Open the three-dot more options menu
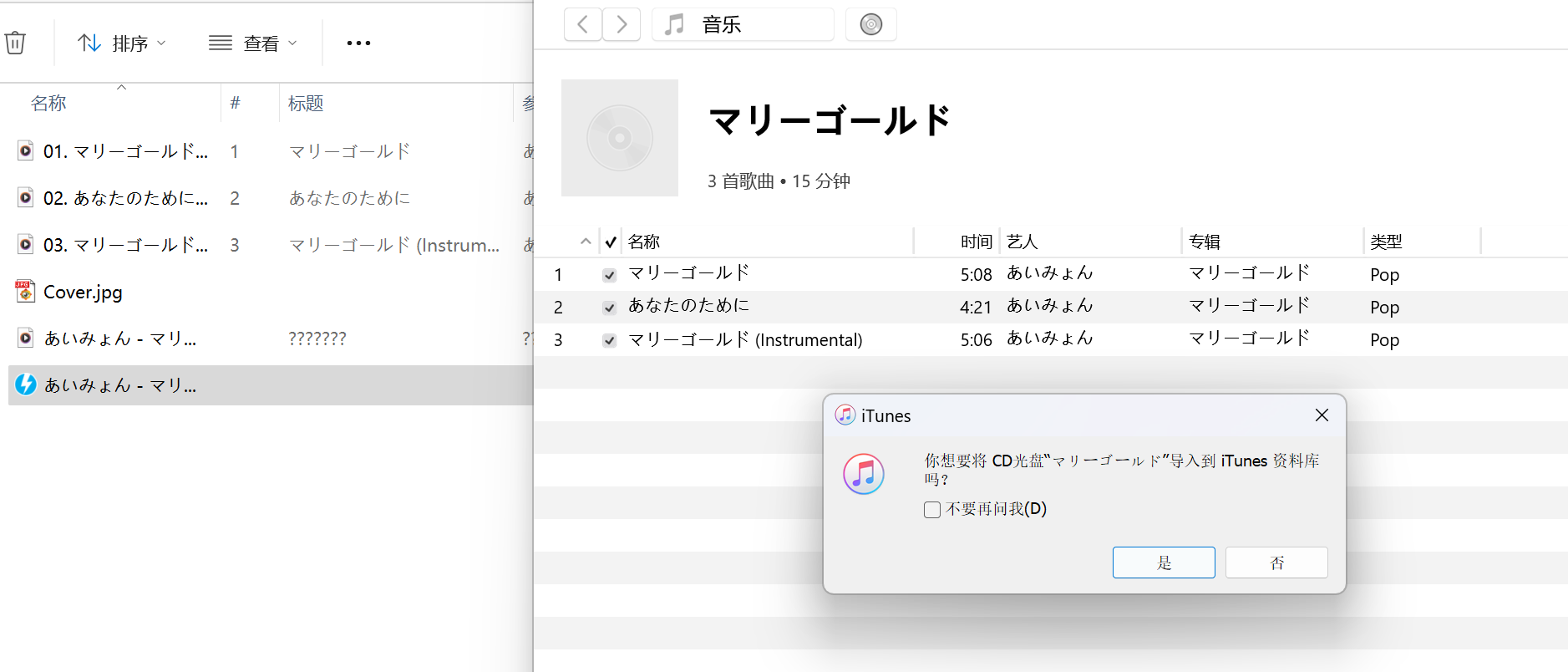 tap(358, 43)
